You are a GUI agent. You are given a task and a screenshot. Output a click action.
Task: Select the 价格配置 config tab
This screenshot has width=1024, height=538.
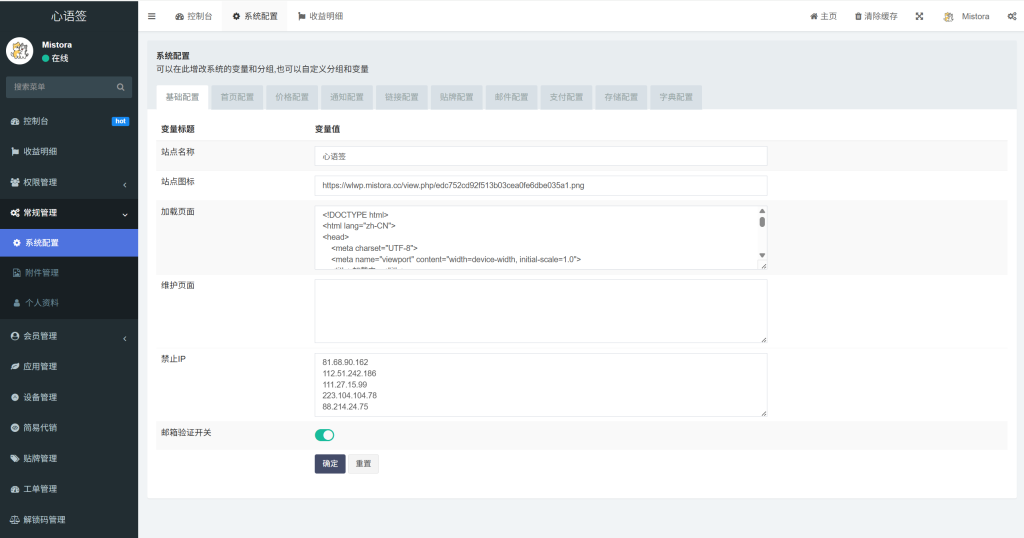coord(292,97)
